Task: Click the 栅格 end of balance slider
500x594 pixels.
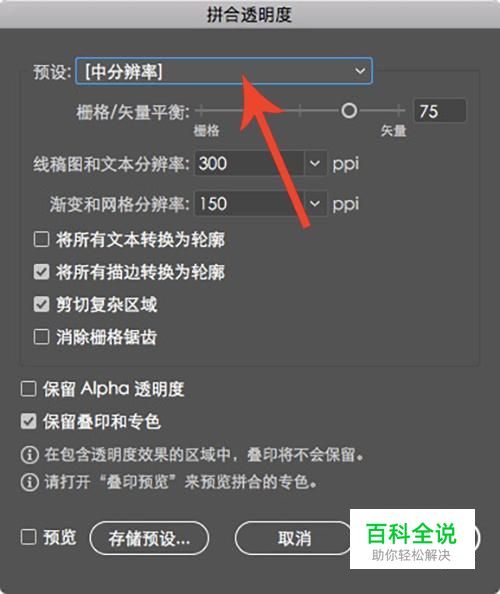Action: click(206, 131)
